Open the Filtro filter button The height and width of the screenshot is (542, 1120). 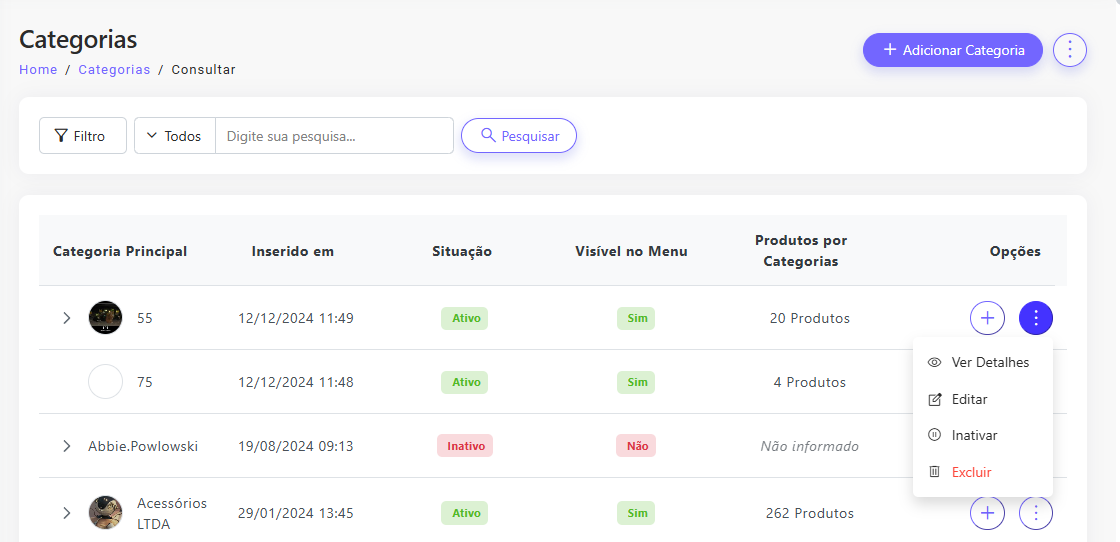[82, 136]
